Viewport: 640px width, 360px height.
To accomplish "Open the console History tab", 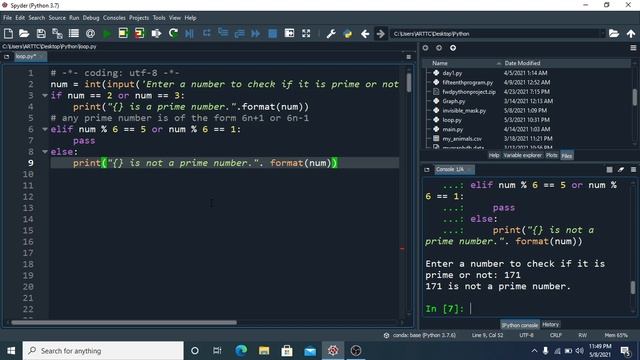I will click(x=550, y=325).
